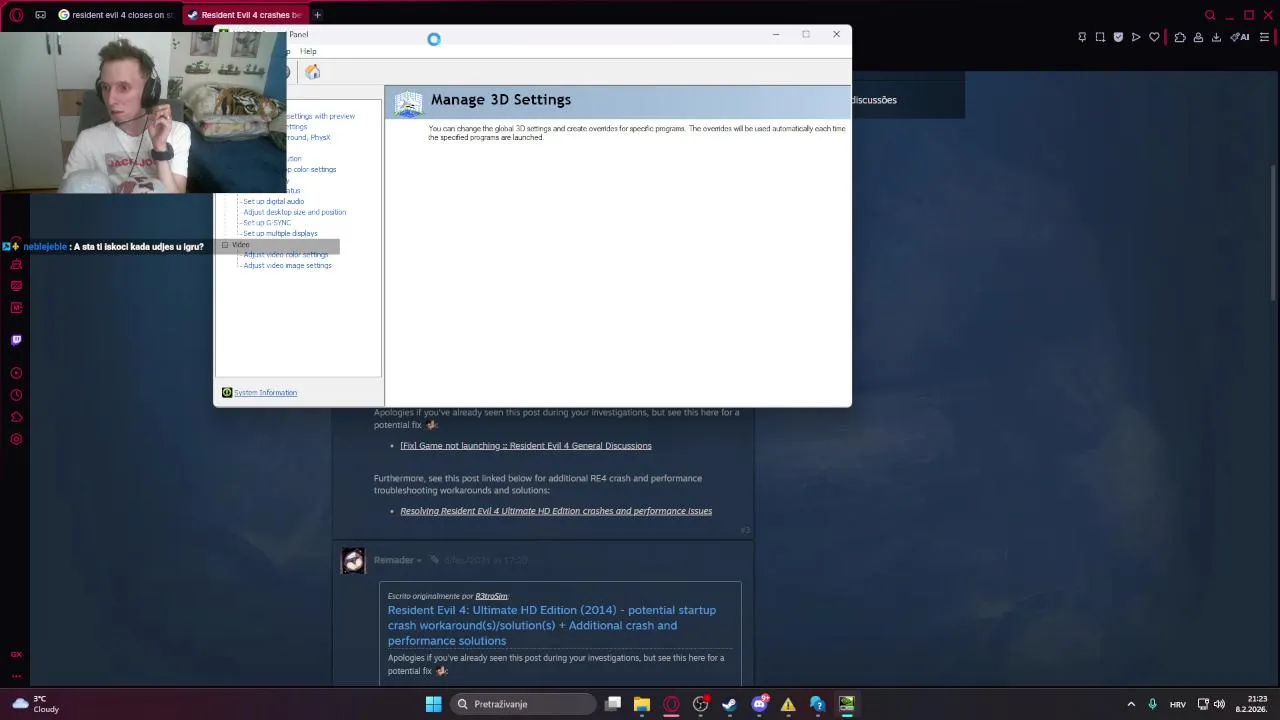Screen dimensions: 1280x720
Task: Open the Aria AI icon
Action: point(1240,37)
